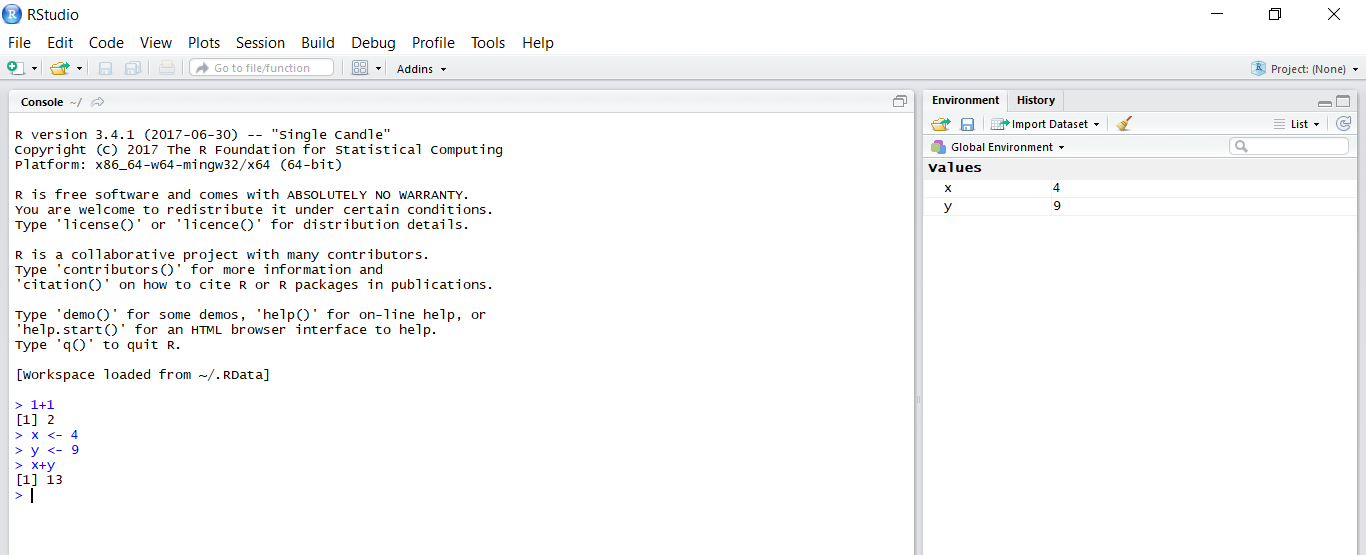Image resolution: width=1366 pixels, height=555 pixels.
Task: Click the Save All documents icon
Action: click(132, 68)
